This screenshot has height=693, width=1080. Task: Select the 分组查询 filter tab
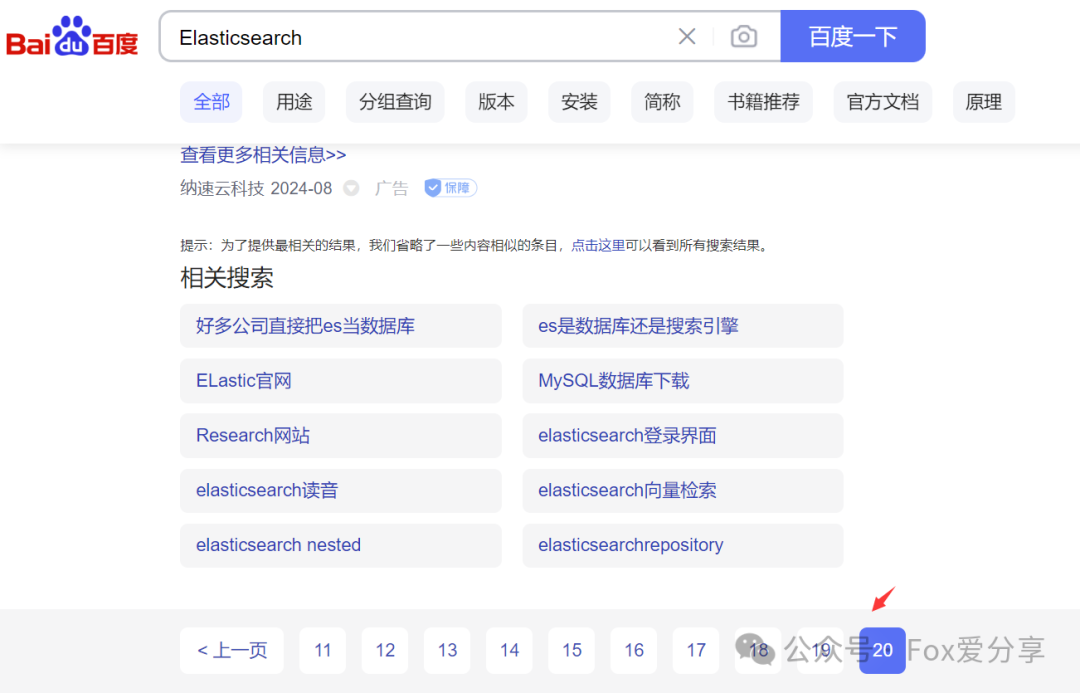(x=395, y=102)
